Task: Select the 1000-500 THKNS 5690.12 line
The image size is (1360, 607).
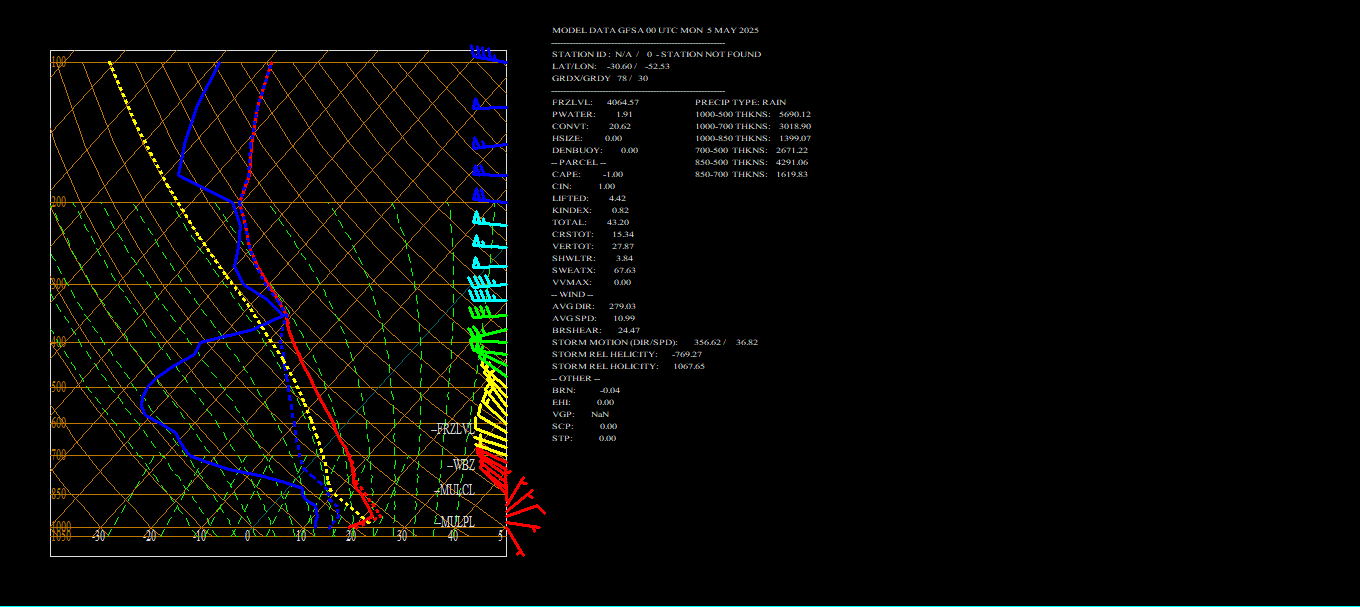Action: (753, 114)
